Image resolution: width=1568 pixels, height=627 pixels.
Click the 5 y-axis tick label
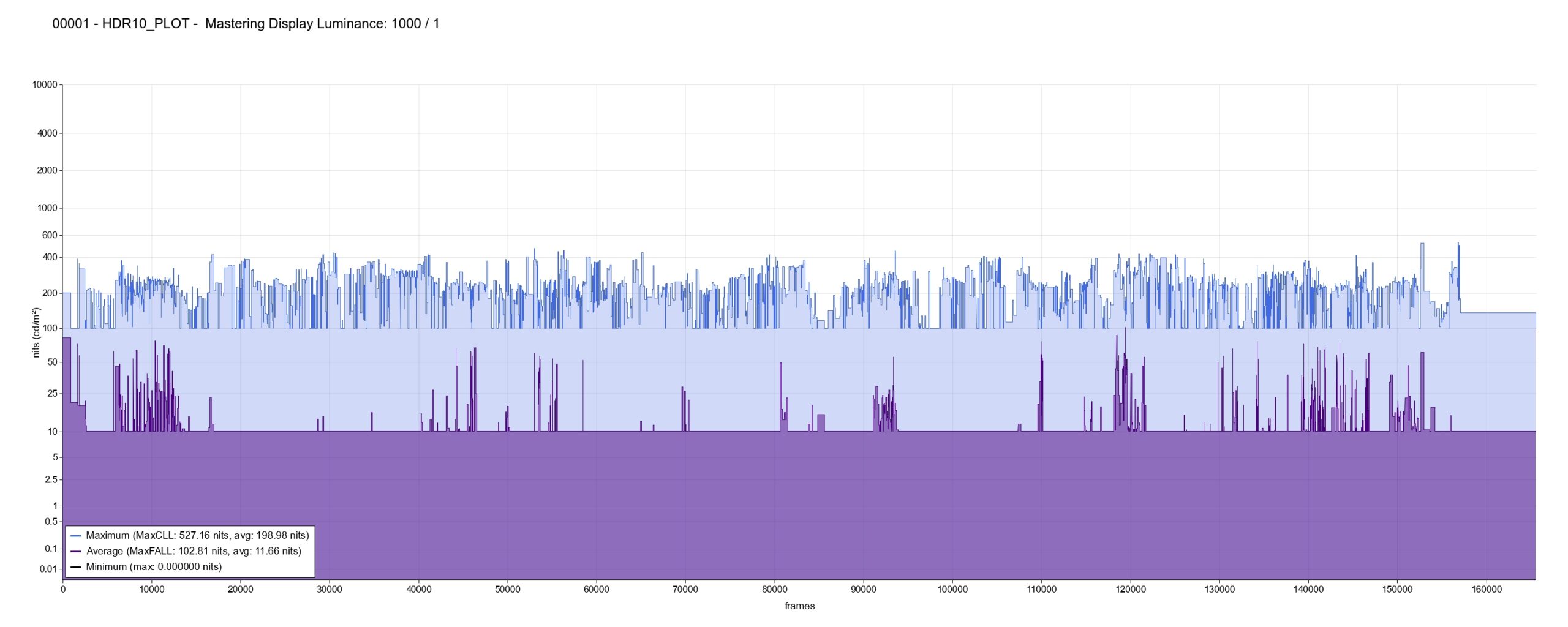click(x=55, y=457)
